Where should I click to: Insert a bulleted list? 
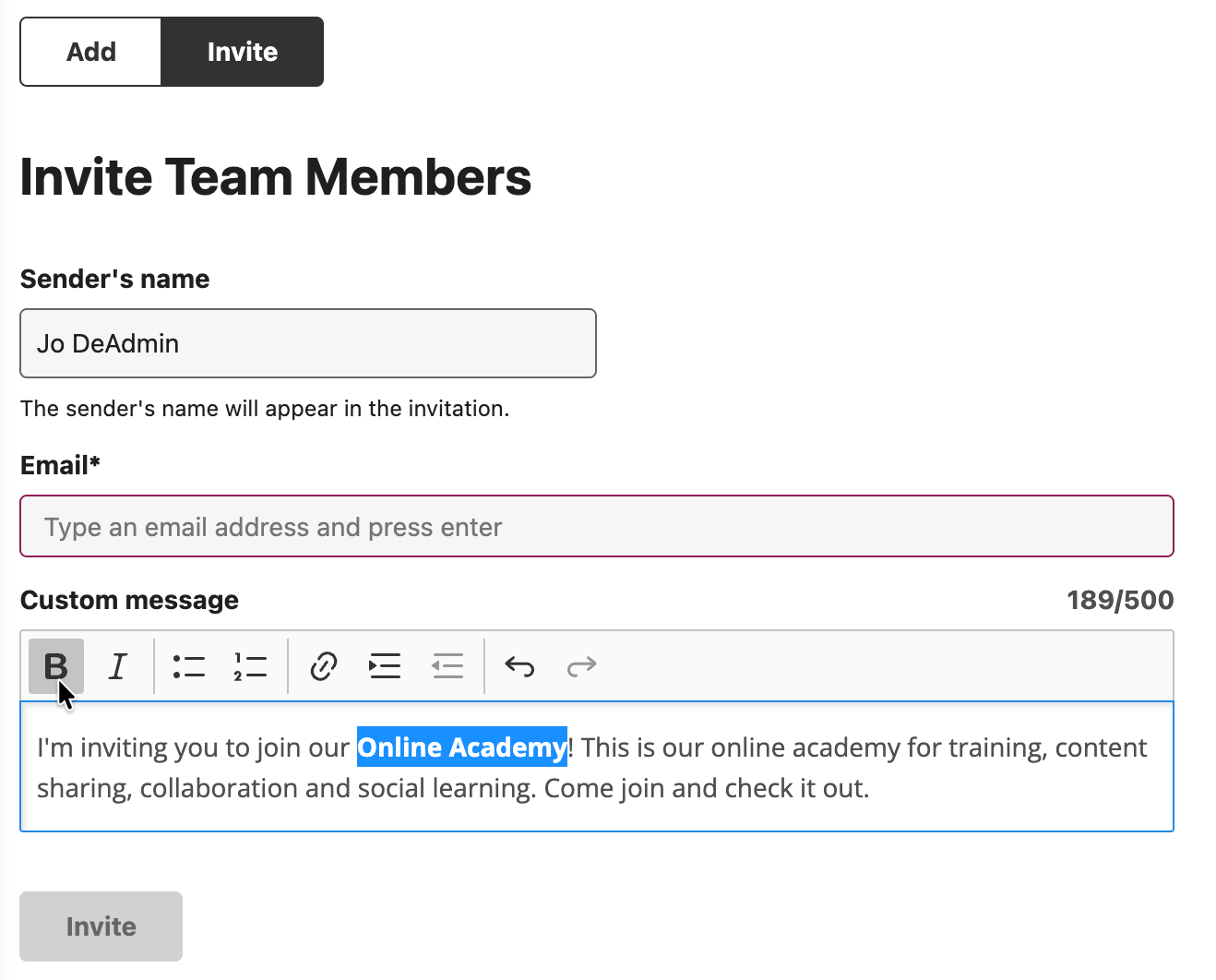[x=189, y=665]
